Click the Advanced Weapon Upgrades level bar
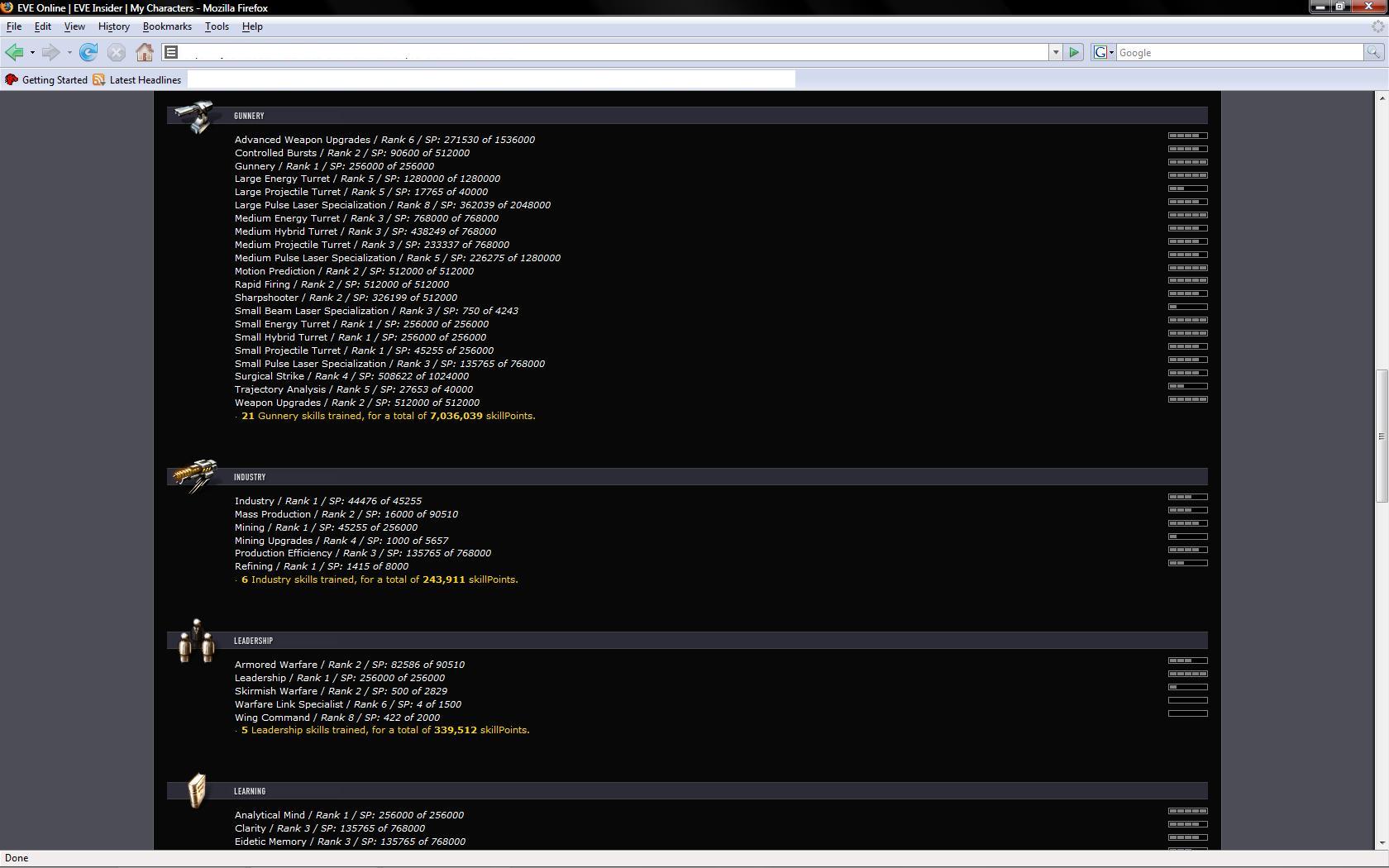The height and width of the screenshot is (868, 1389). (1188, 136)
